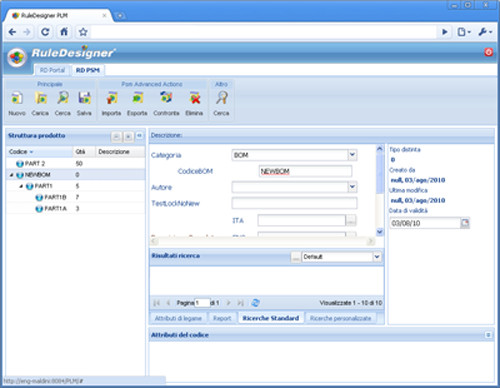Click the form vertical scrollbar up arrow
This screenshot has width=500, height=388.
380,149
